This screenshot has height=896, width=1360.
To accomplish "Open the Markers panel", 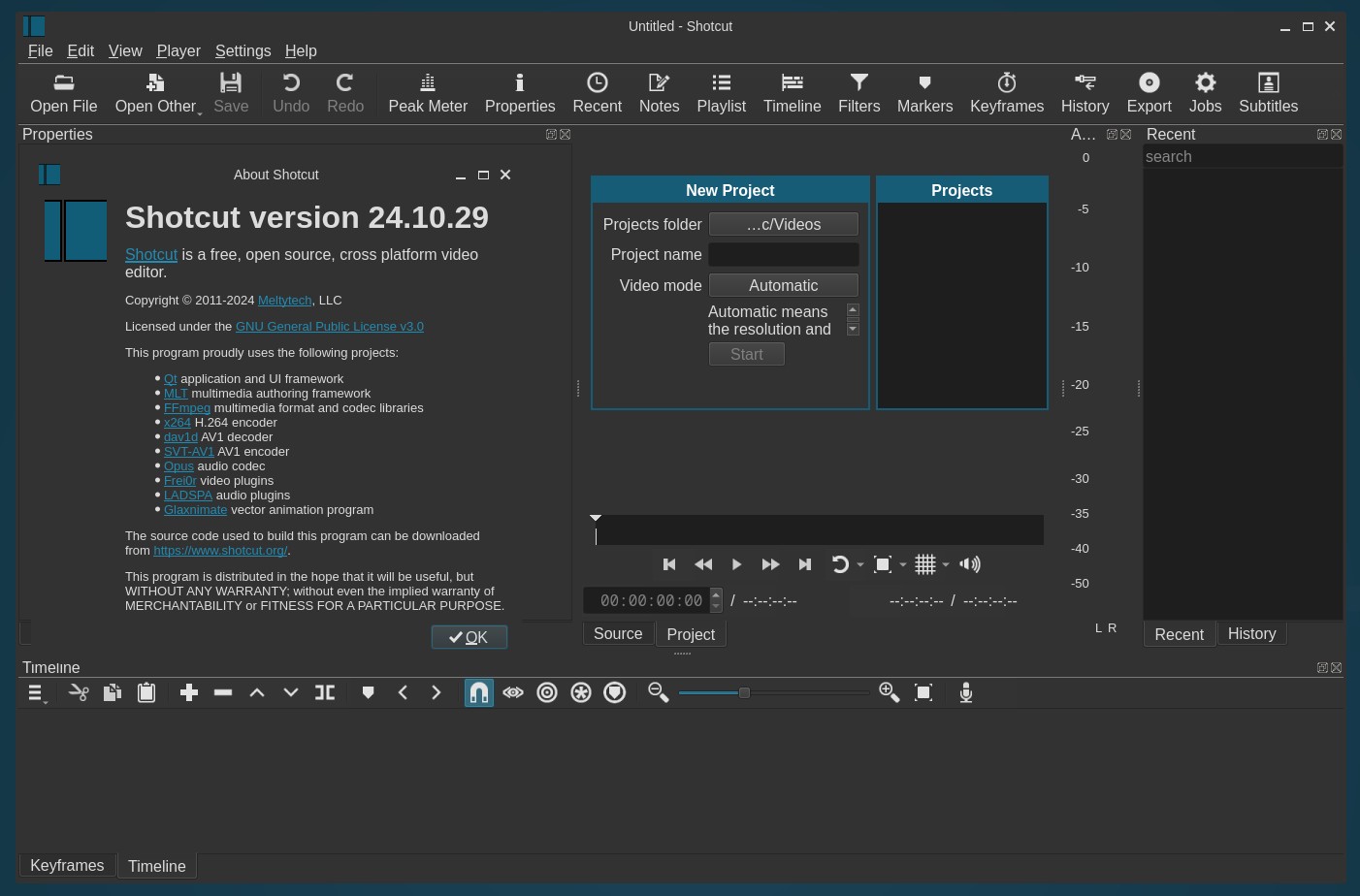I will click(x=924, y=93).
